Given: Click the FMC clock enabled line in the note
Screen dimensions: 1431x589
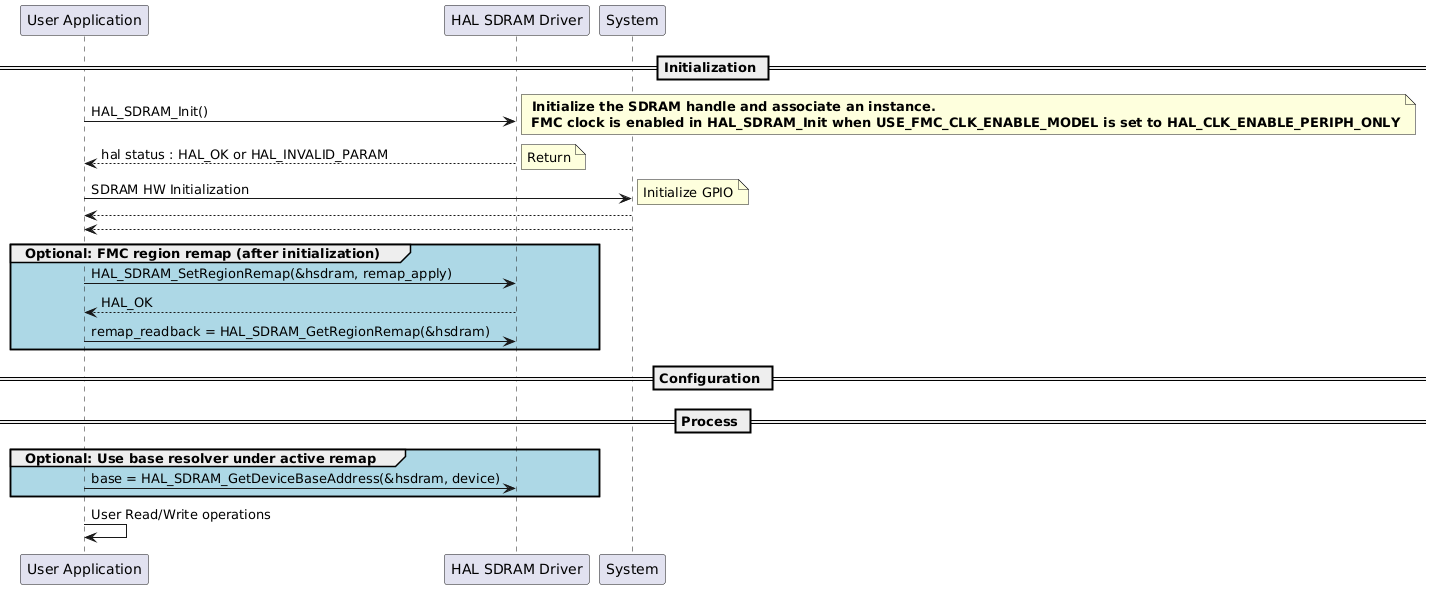Looking at the screenshot, I should click(x=965, y=122).
